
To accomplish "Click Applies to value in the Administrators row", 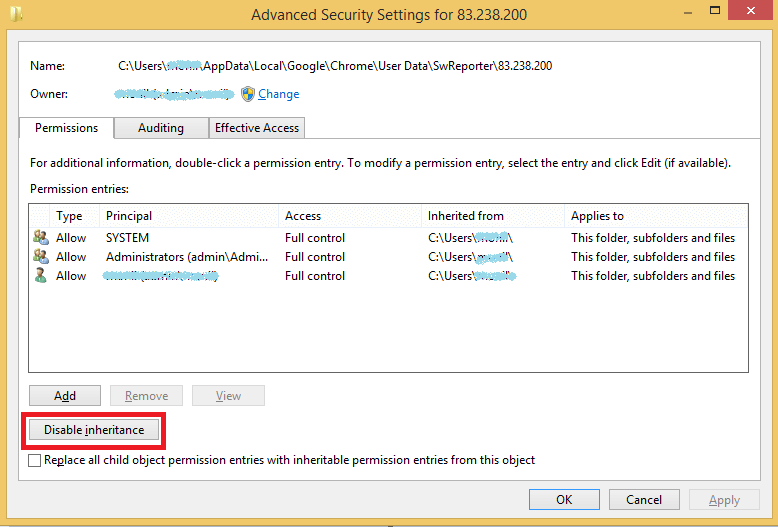I will [653, 257].
